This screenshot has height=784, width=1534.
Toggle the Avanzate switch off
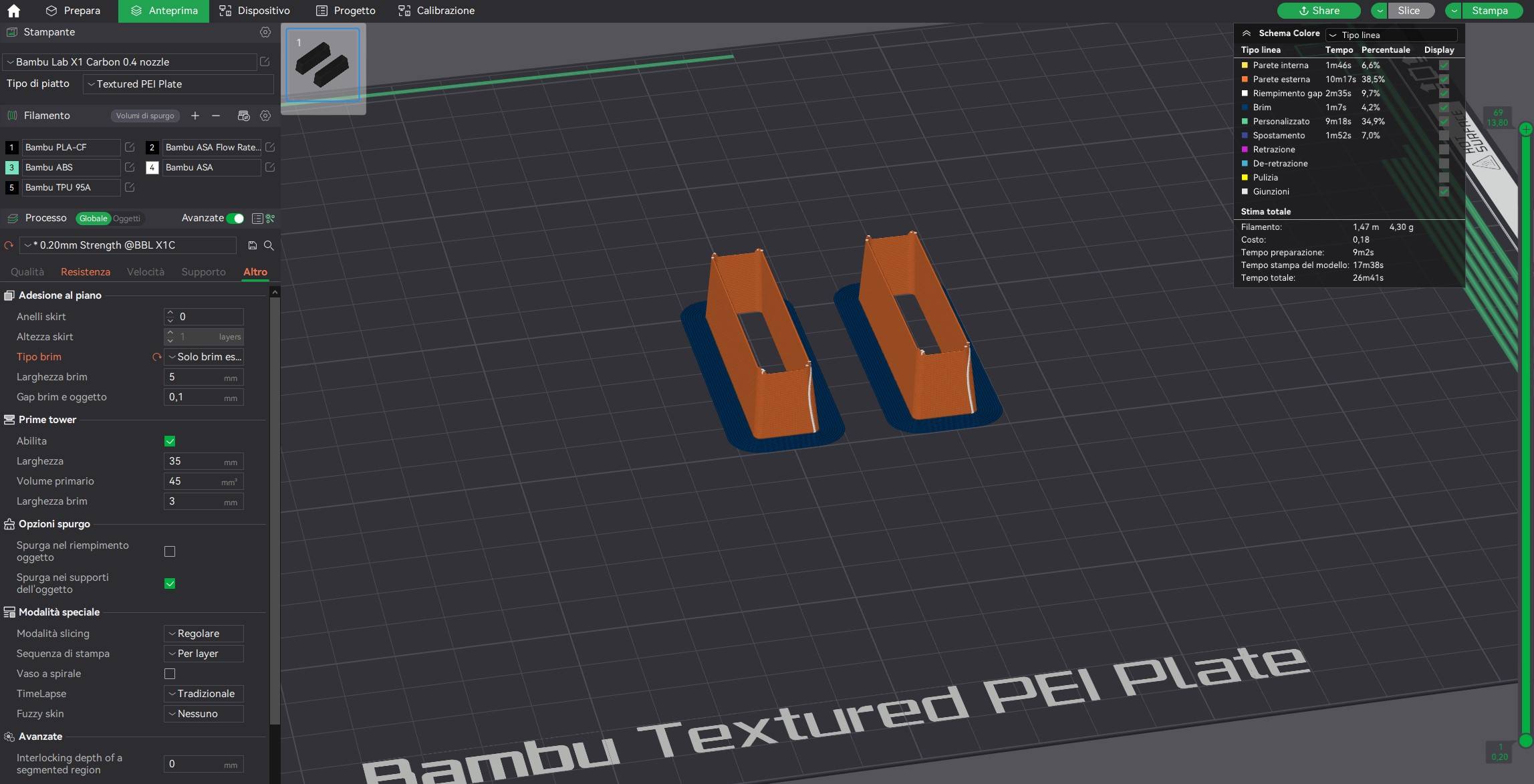235,219
